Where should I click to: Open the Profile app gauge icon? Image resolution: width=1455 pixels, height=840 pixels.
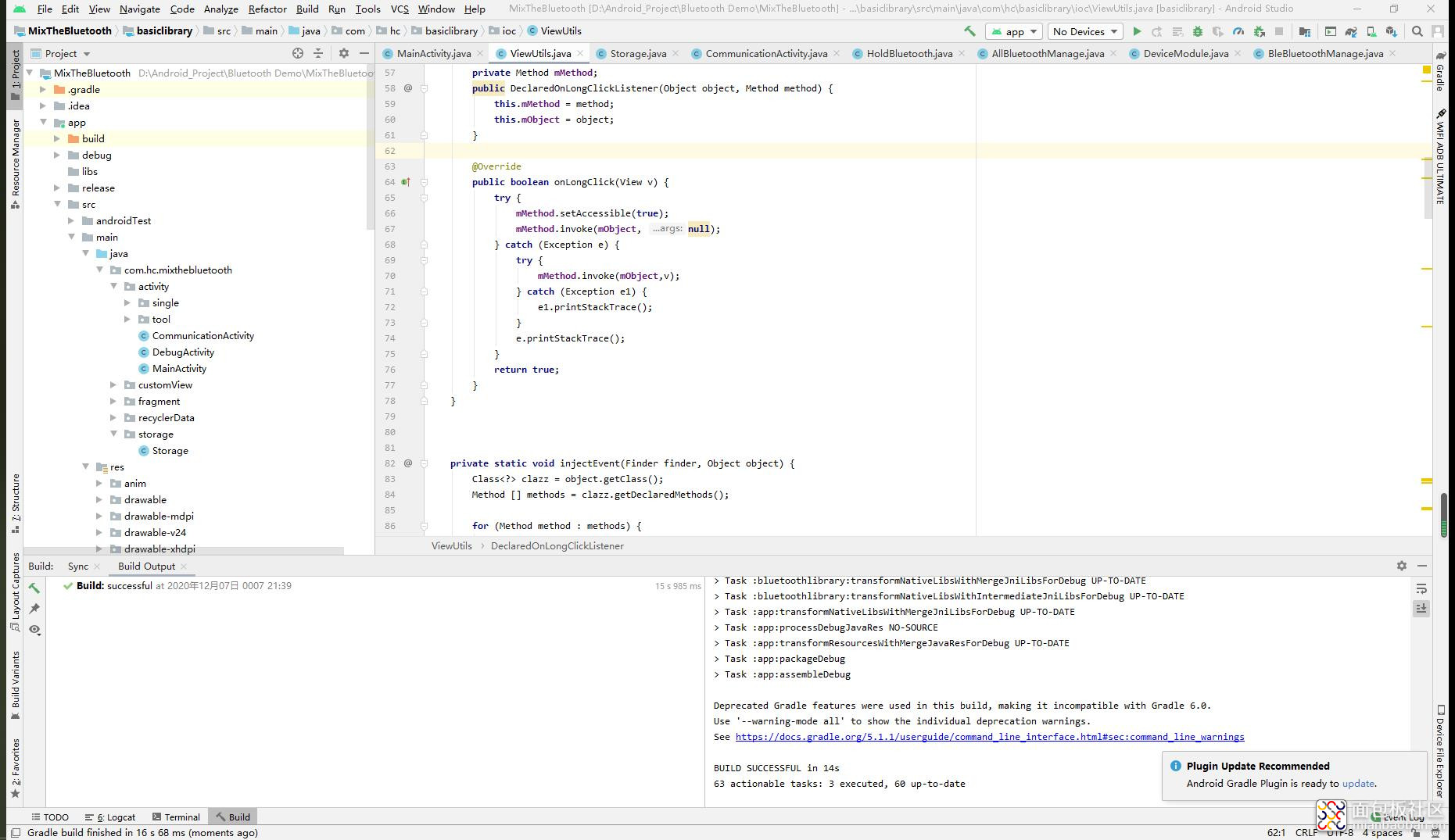(x=1238, y=31)
